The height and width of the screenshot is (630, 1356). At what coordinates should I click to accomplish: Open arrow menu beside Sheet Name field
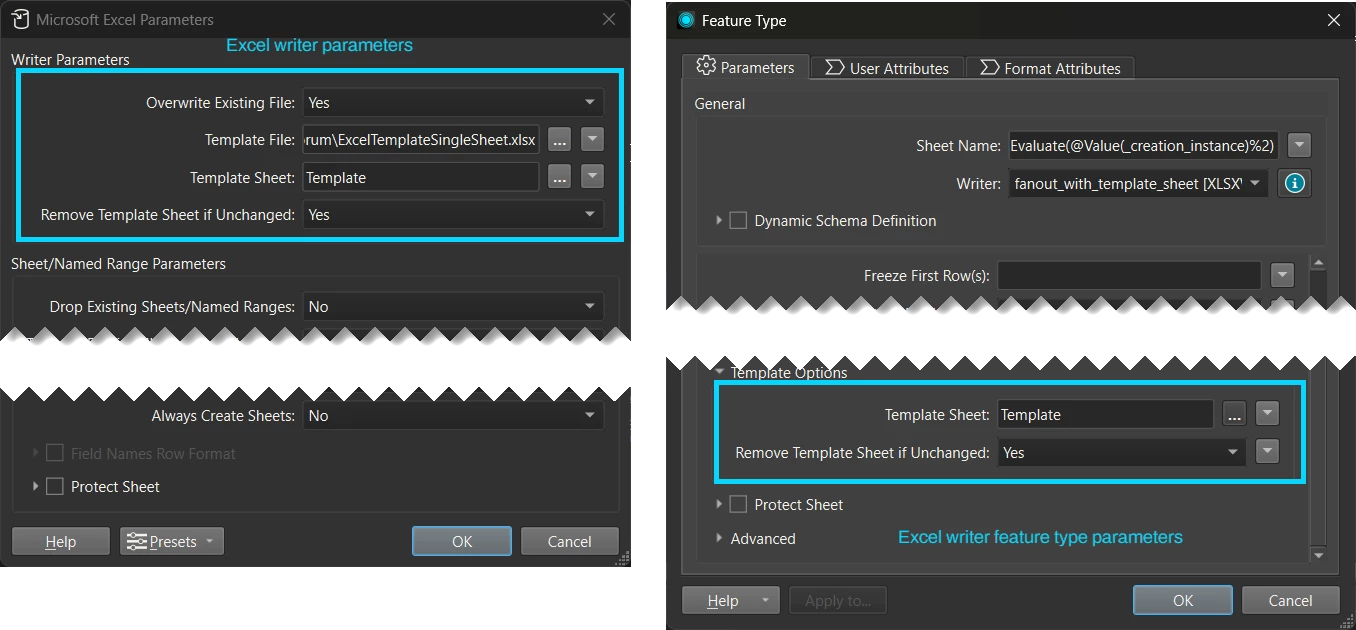coord(1299,146)
